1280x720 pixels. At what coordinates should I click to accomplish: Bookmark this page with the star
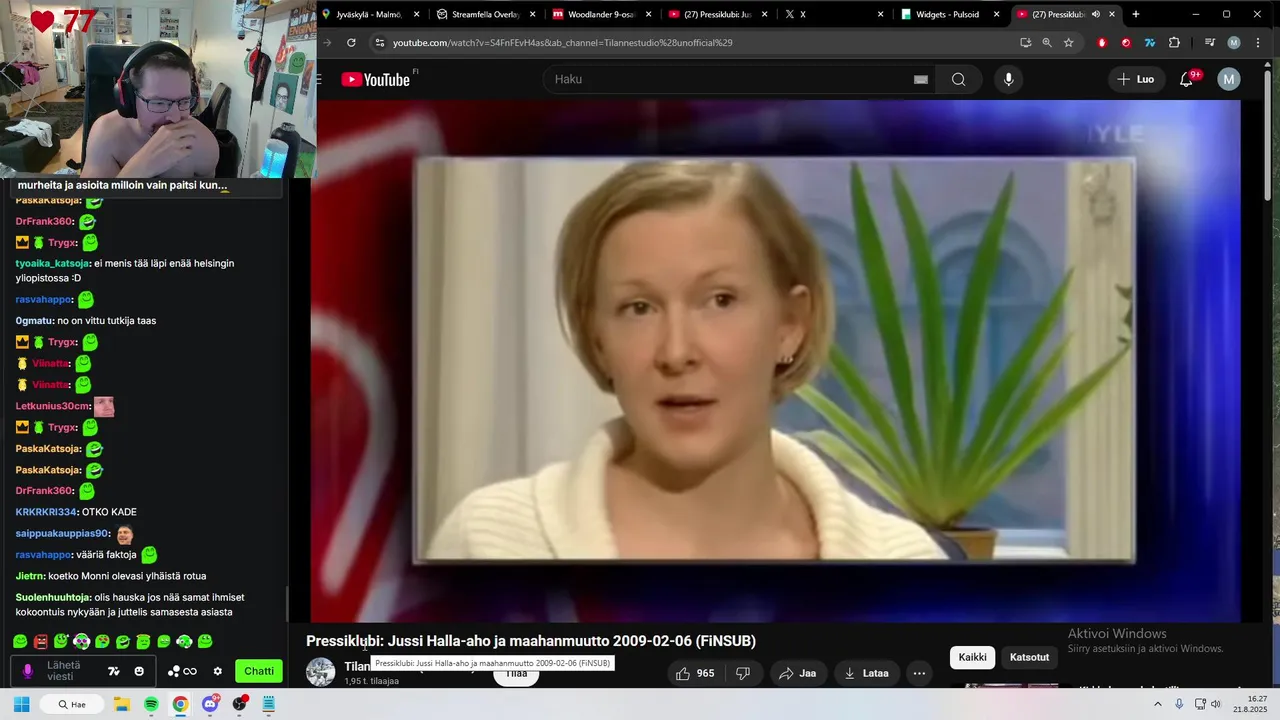1069,43
